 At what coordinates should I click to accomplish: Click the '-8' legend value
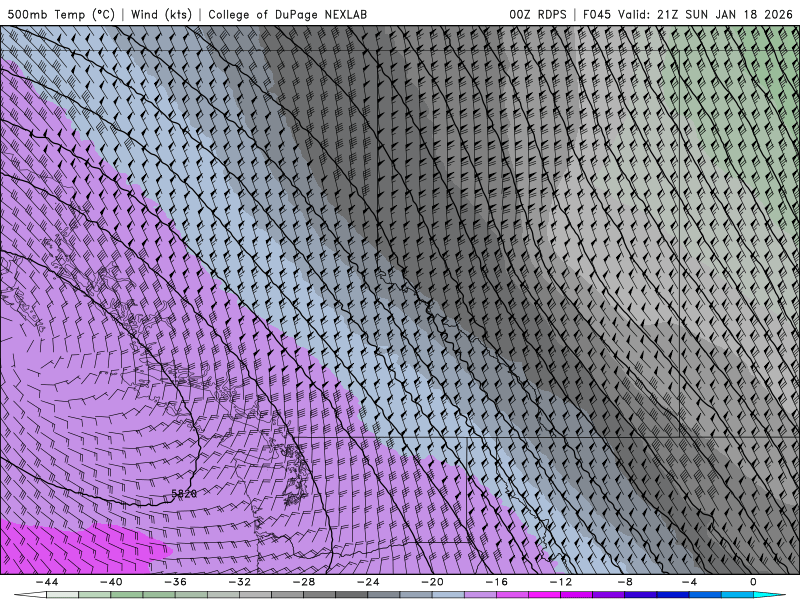(x=626, y=582)
